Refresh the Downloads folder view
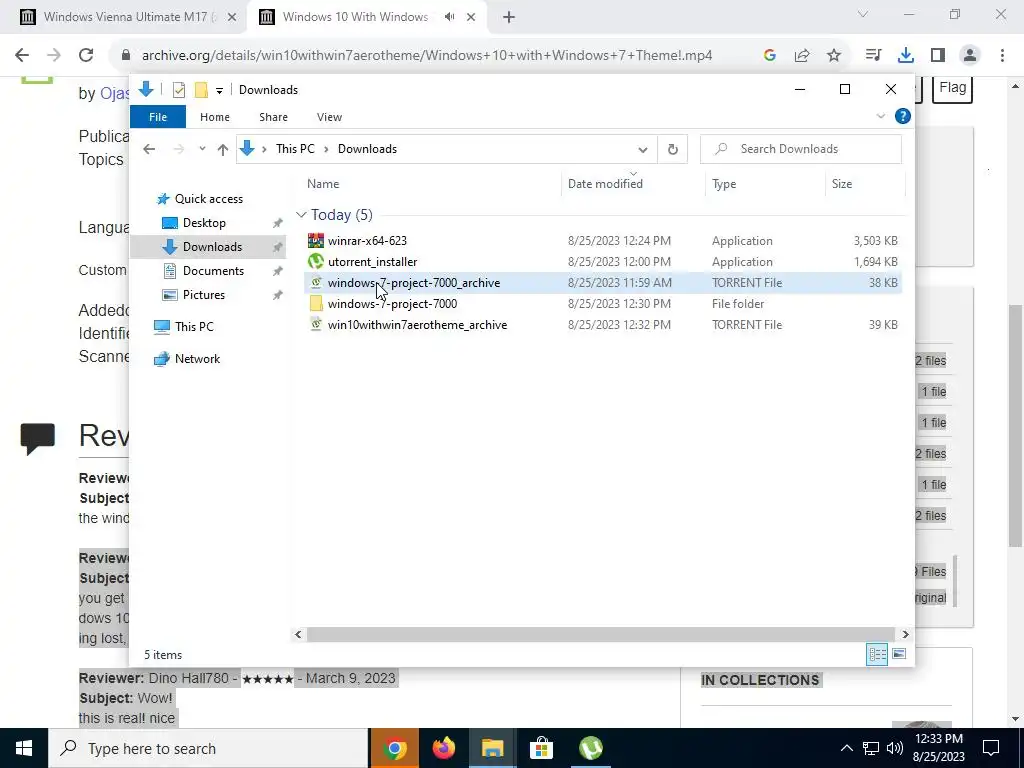Viewport: 1024px width, 768px height. (673, 150)
